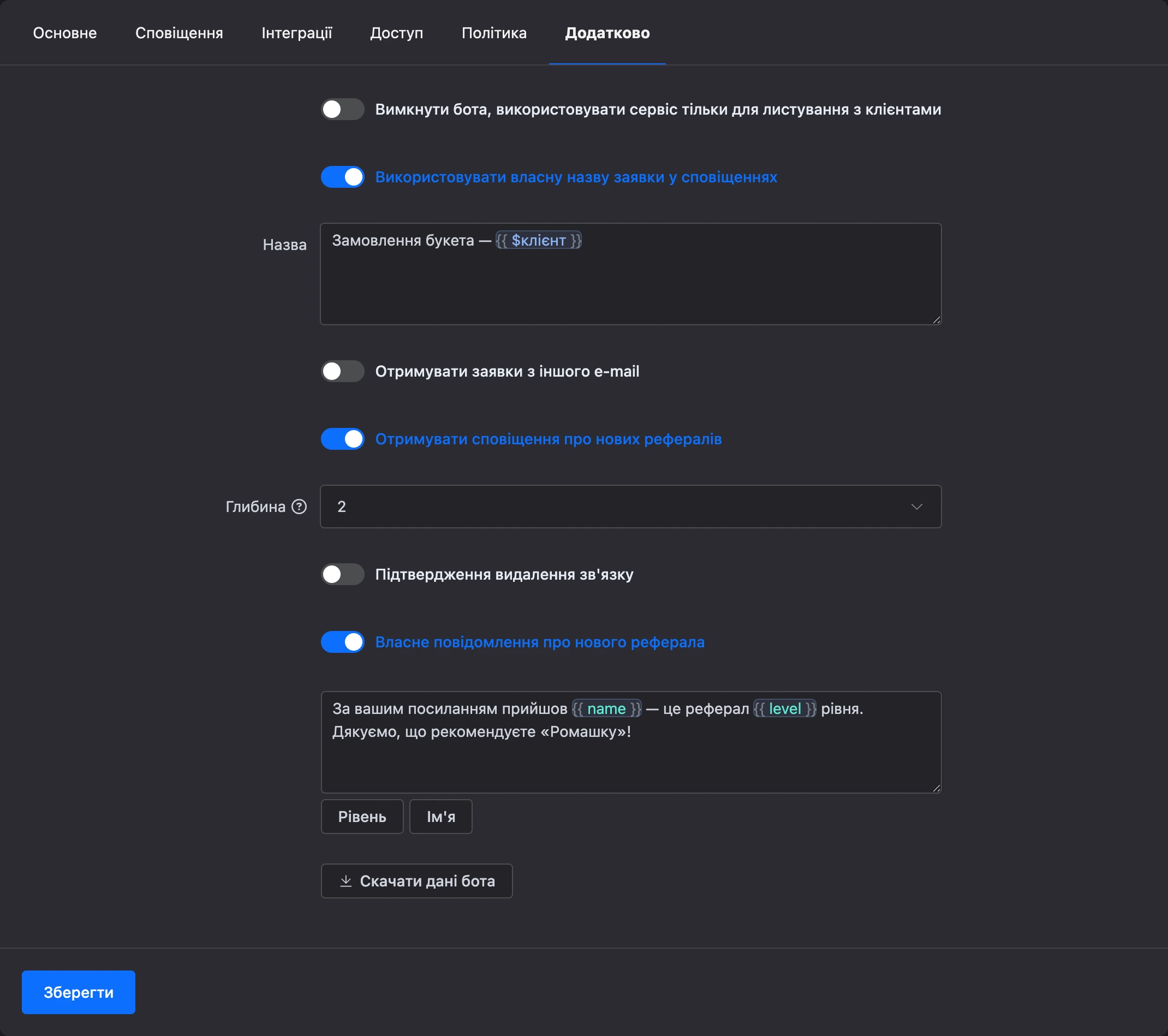
Task: Enable the Вимкнути бота toggle
Action: coord(342,109)
